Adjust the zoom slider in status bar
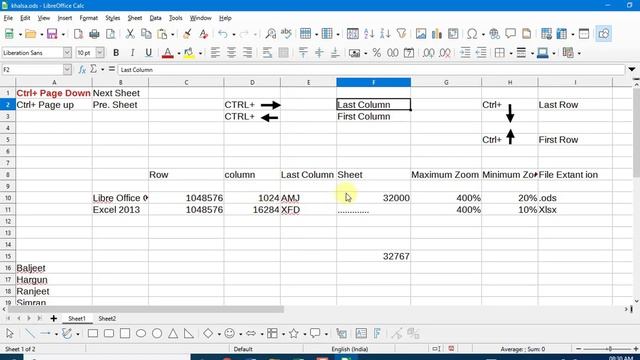Screen dimensions: 640x360 (608, 349)
